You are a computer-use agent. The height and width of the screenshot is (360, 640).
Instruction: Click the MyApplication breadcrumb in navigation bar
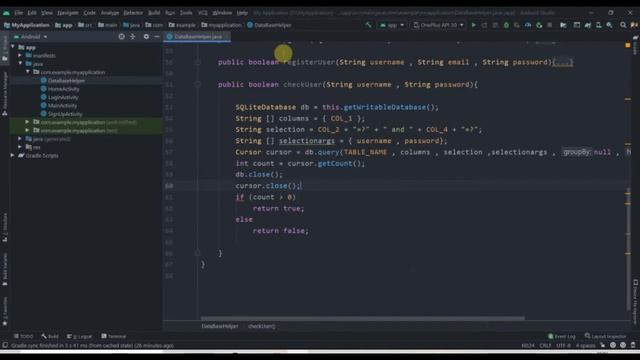[27, 25]
